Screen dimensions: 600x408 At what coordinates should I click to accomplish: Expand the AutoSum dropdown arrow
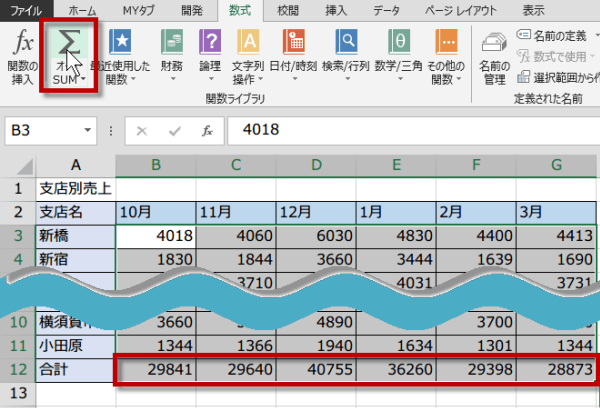pyautogui.click(x=84, y=78)
